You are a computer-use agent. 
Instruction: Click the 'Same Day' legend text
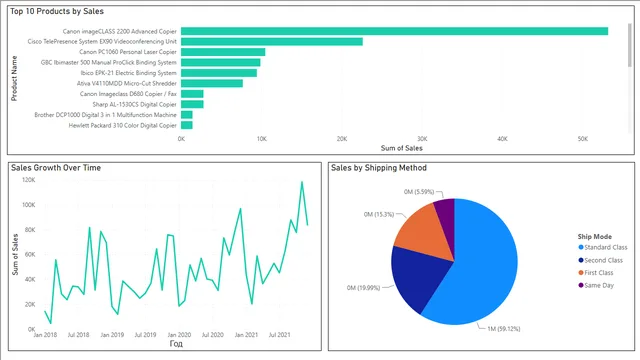click(599, 285)
